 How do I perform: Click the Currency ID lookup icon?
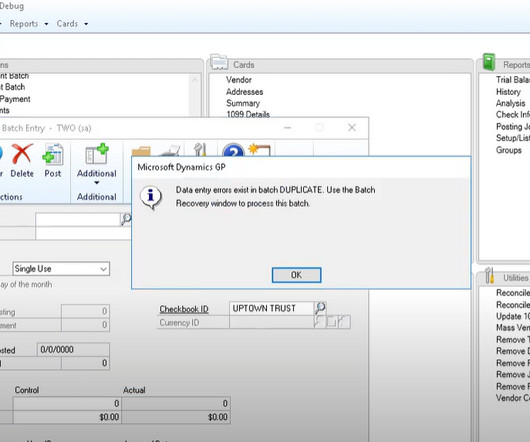(x=319, y=322)
